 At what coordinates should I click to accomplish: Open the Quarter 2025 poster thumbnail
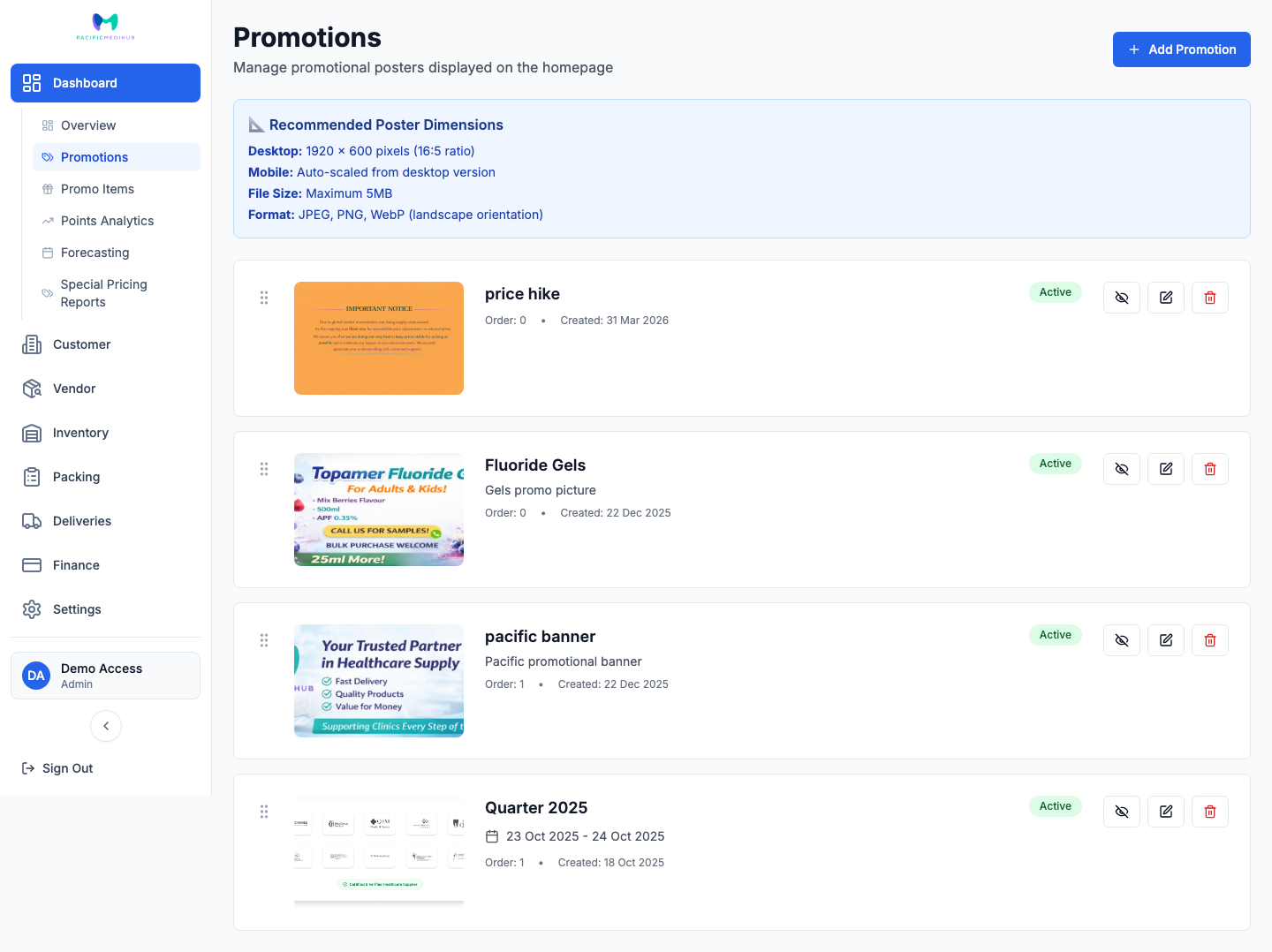tap(379, 852)
